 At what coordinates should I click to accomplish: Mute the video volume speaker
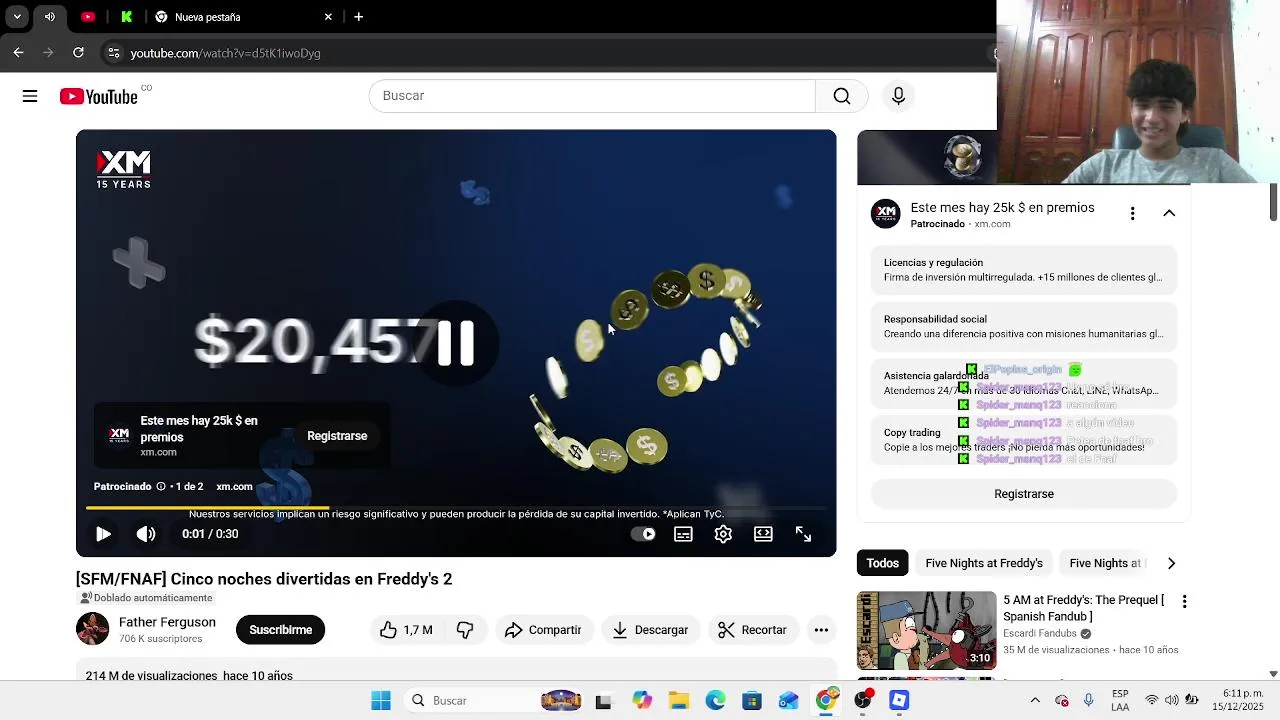coord(146,534)
